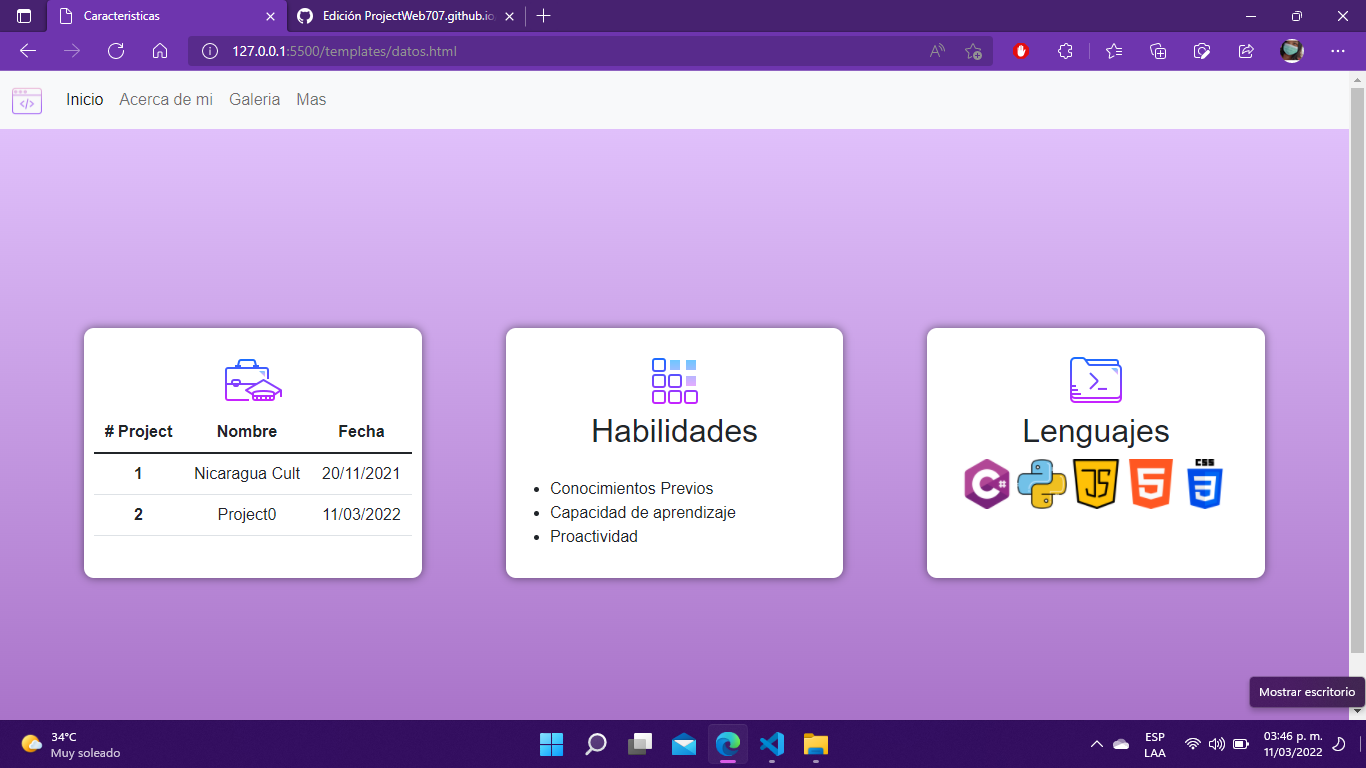Click the JavaScript JS logo
The height and width of the screenshot is (768, 1366).
coord(1096,485)
